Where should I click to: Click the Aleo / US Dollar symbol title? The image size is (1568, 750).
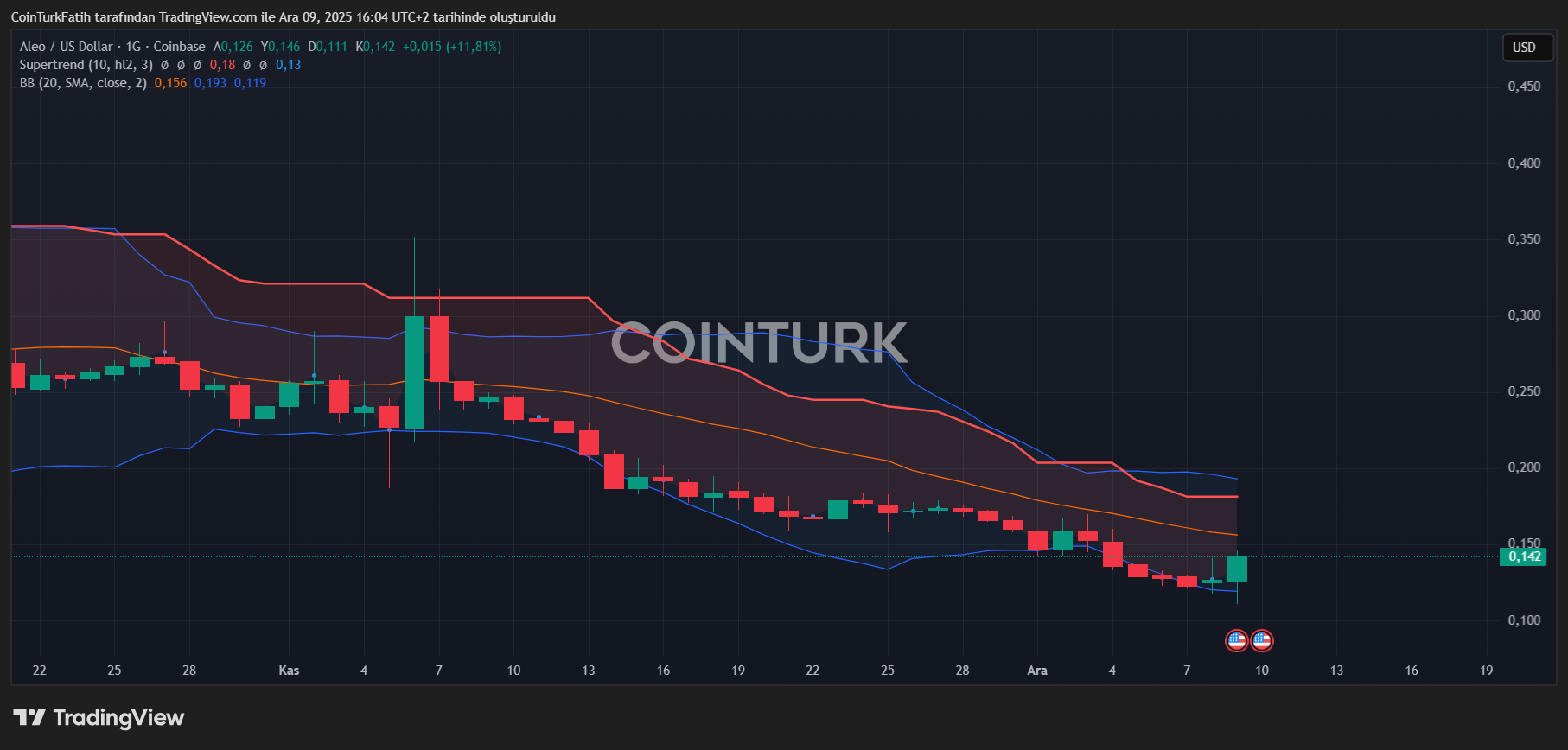[66, 47]
